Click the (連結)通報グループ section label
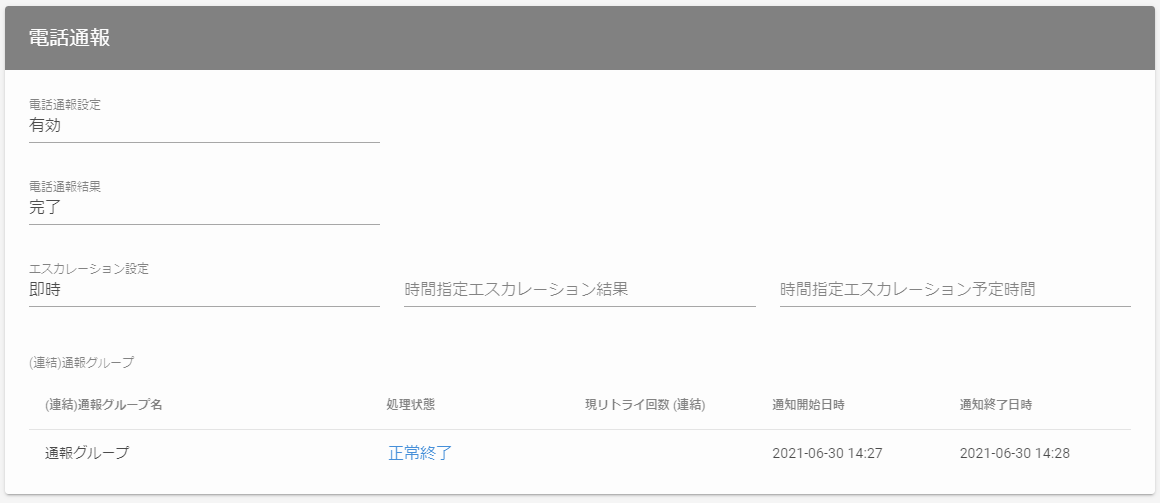The width and height of the screenshot is (1160, 503). pos(82,362)
